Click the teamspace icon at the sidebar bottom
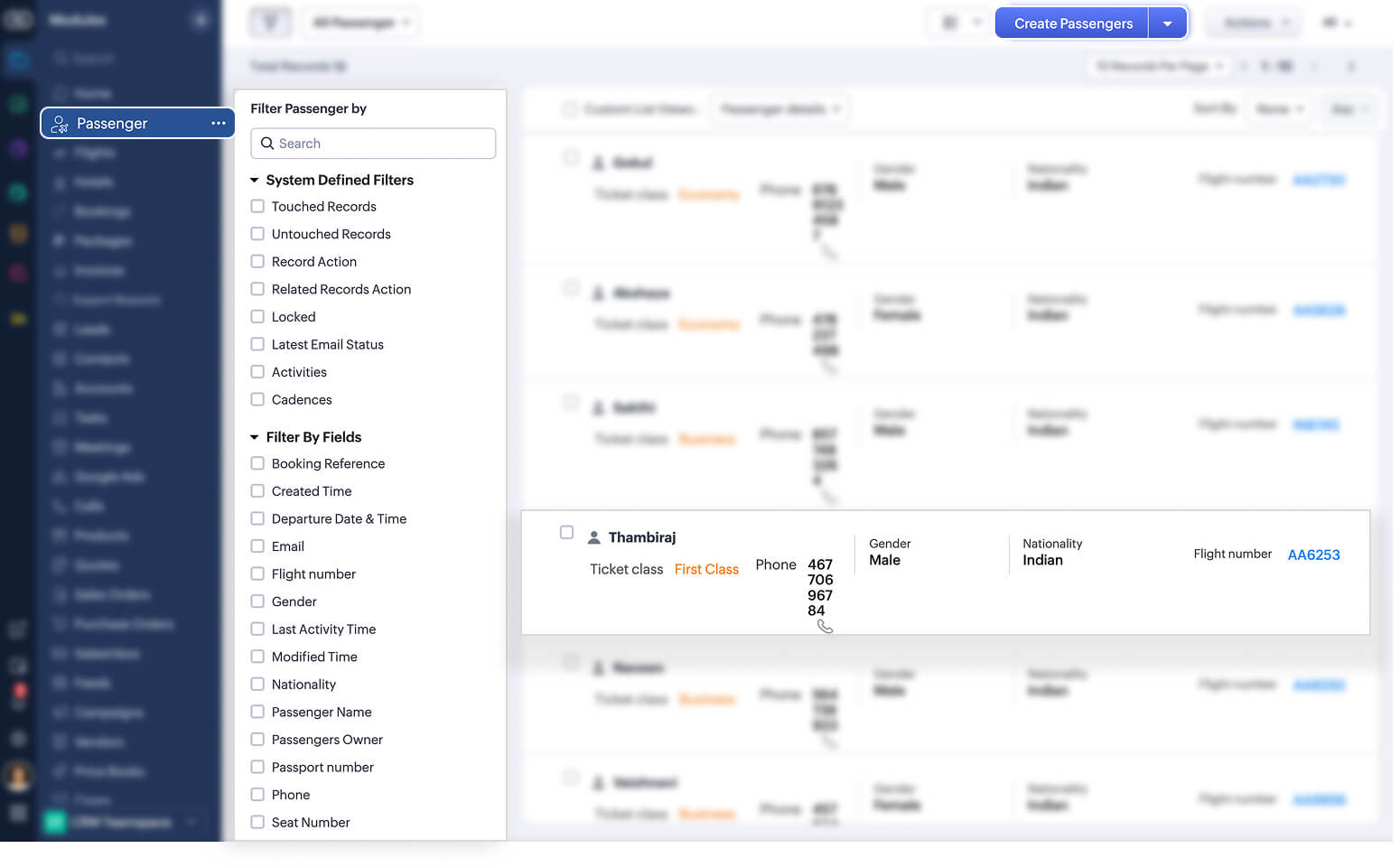 54,822
